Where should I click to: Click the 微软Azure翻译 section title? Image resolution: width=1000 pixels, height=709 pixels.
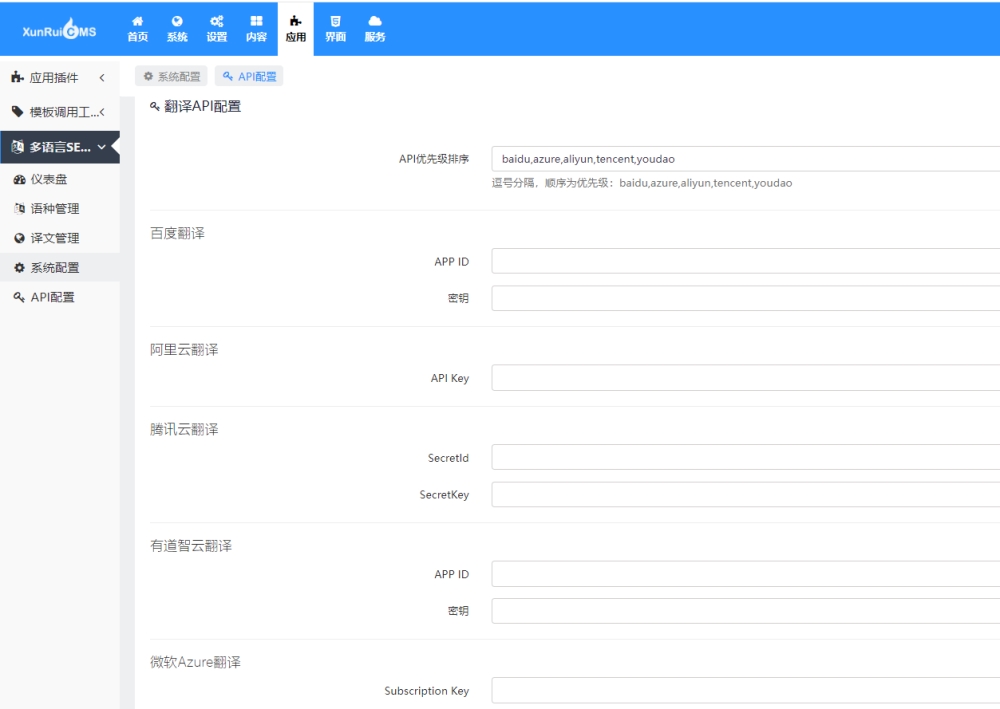coord(195,662)
